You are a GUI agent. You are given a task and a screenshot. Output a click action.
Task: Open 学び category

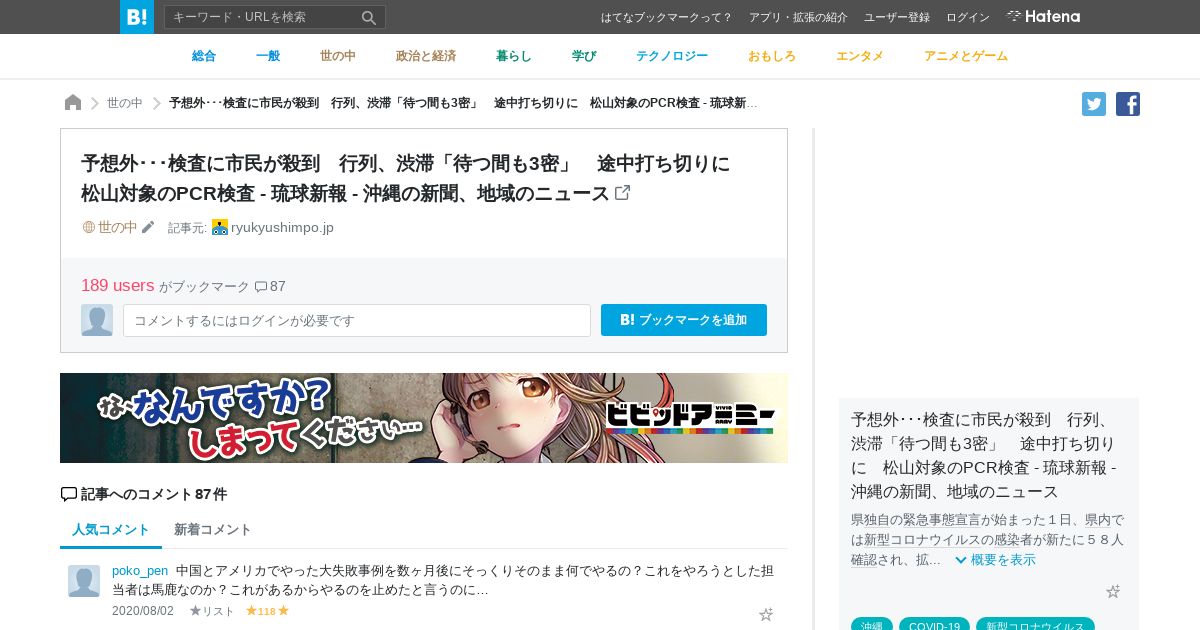584,56
